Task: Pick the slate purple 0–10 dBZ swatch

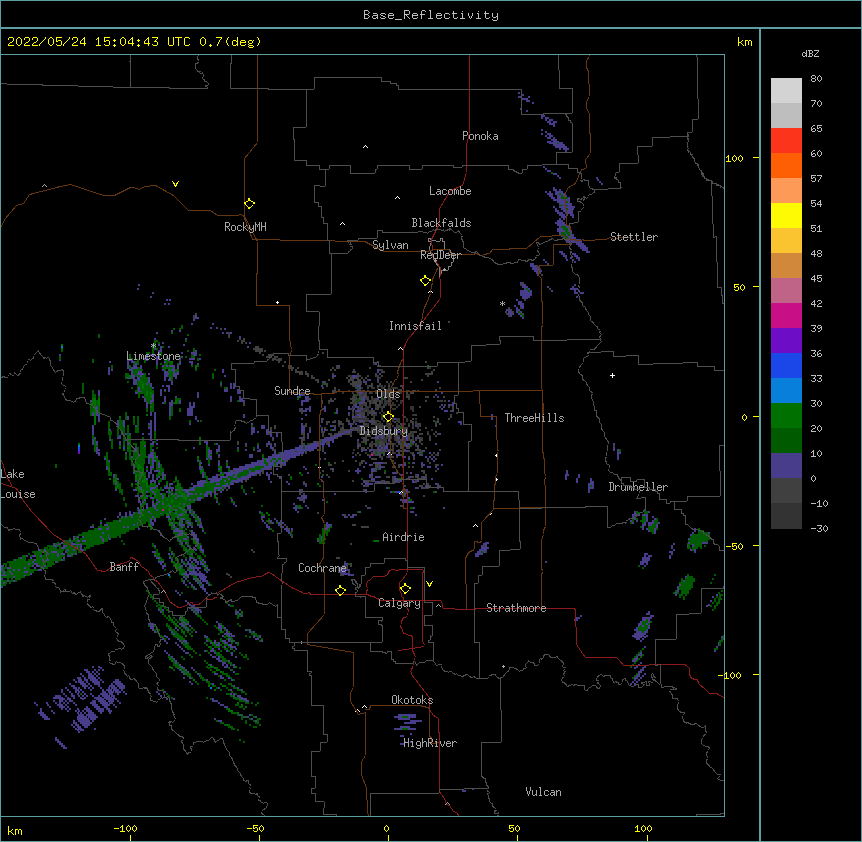Action: point(786,466)
